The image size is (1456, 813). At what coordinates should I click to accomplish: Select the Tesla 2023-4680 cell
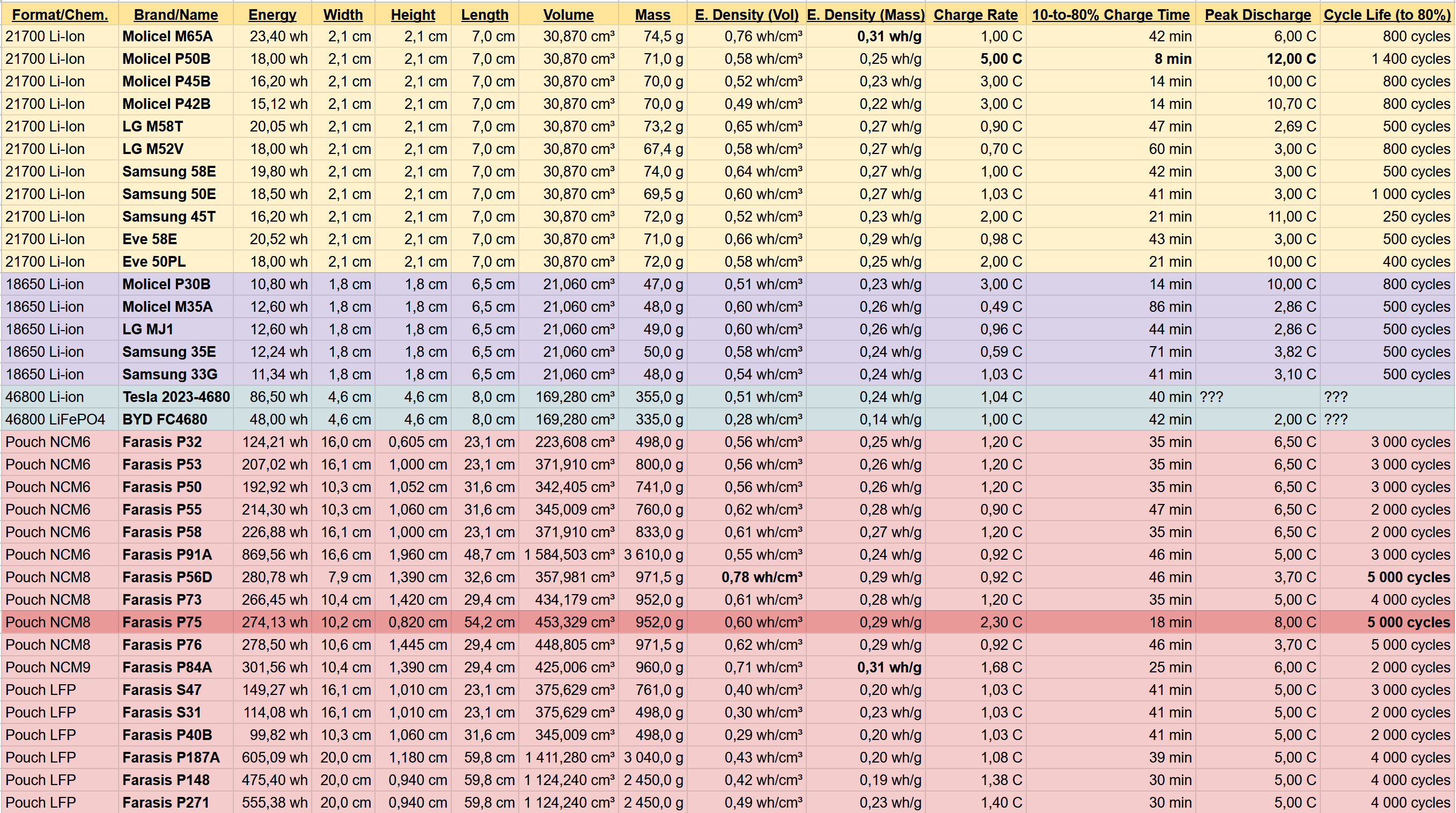[176, 397]
